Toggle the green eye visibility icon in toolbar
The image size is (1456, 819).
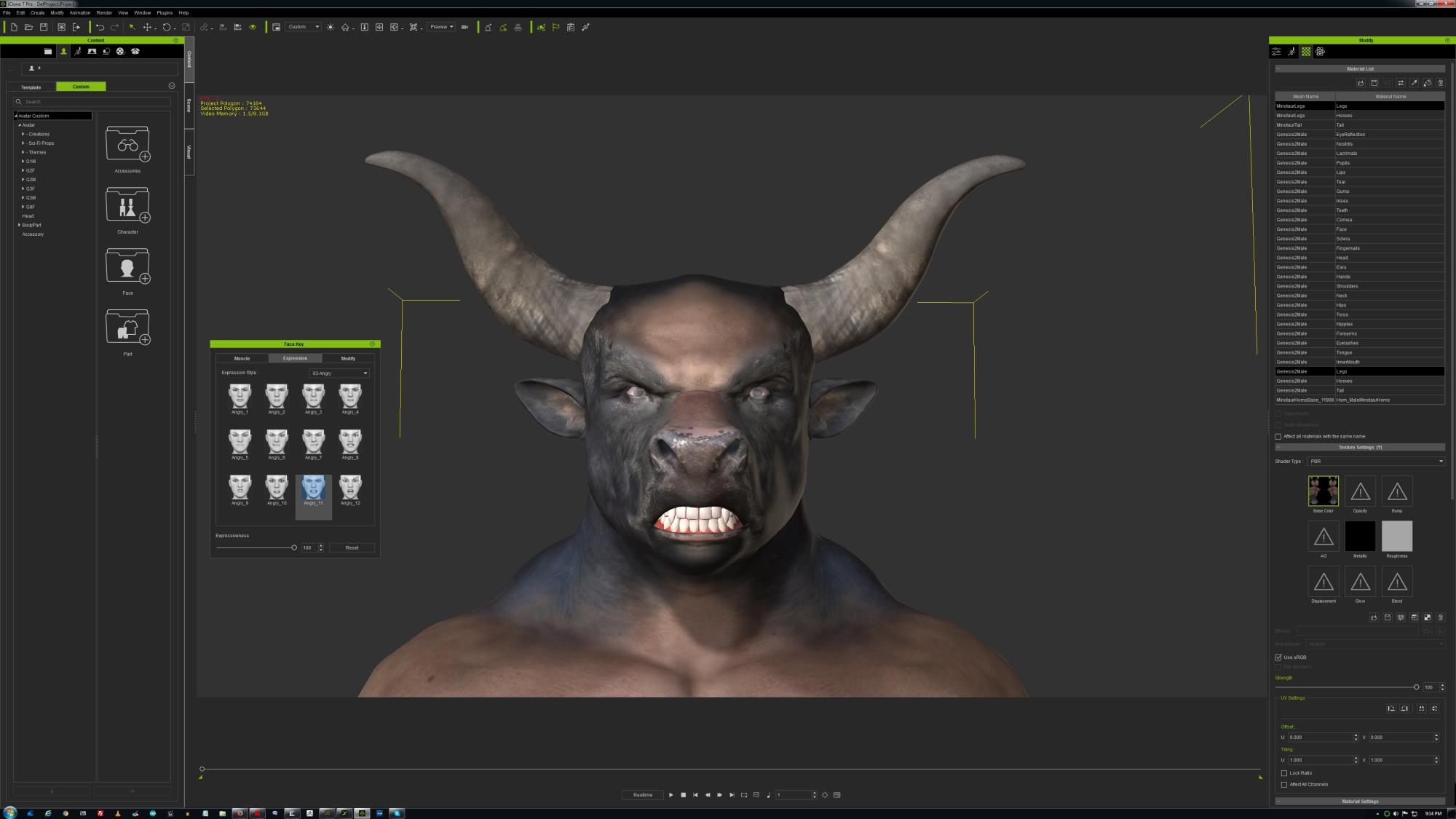pyautogui.click(x=253, y=27)
